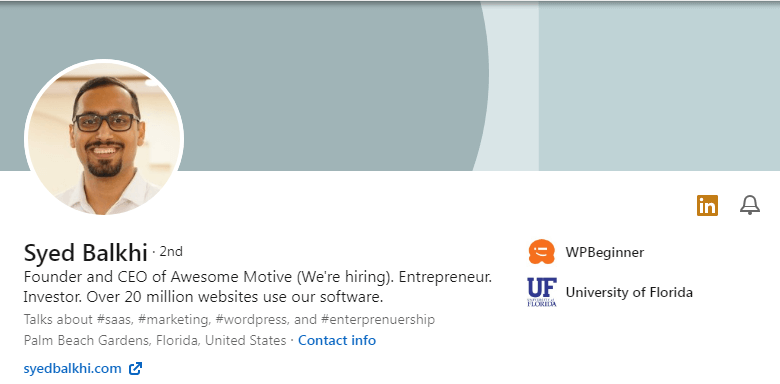Click the #enterprenuership hashtag text
The image size is (780, 384).
click(378, 319)
